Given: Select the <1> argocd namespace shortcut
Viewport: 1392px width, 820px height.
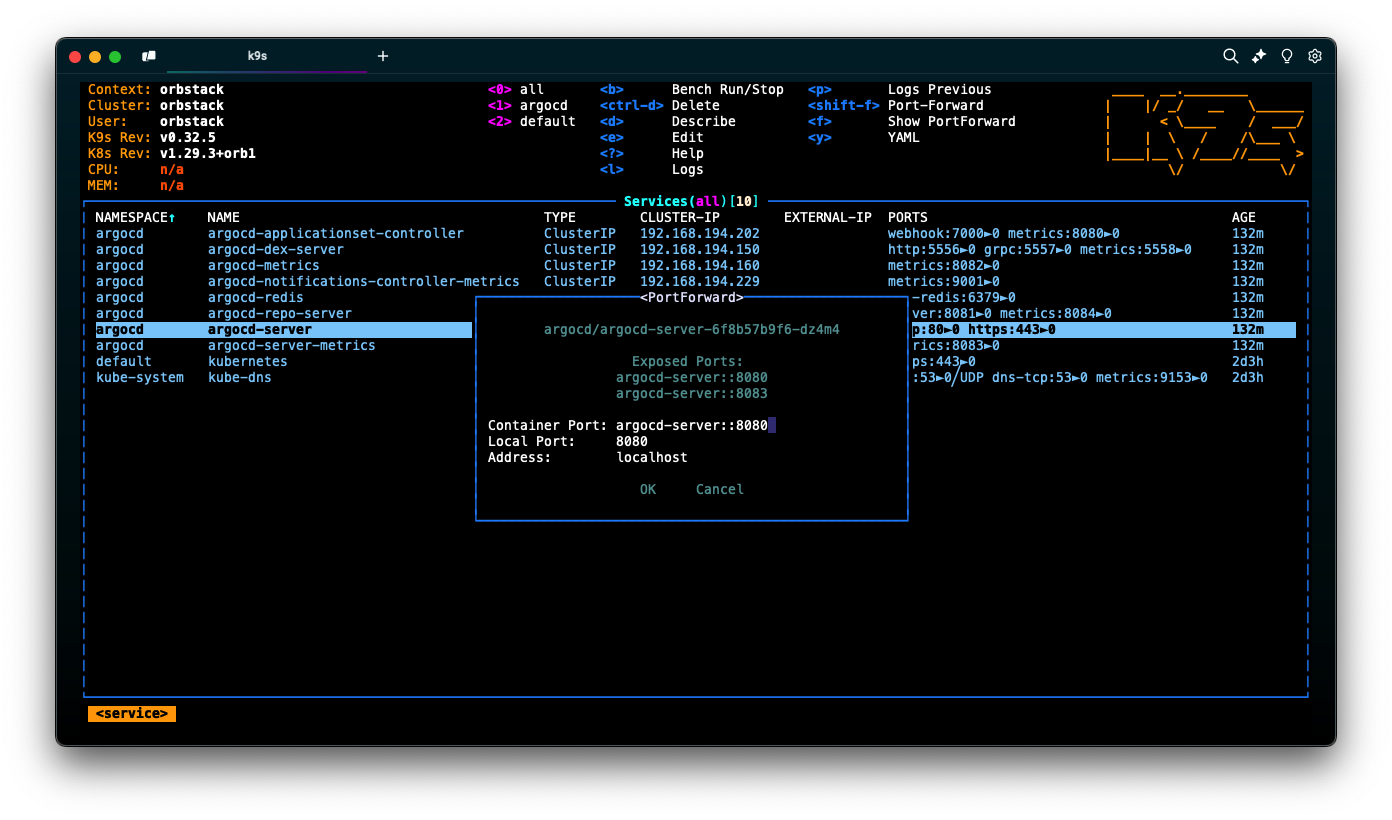Looking at the screenshot, I should click(x=528, y=105).
